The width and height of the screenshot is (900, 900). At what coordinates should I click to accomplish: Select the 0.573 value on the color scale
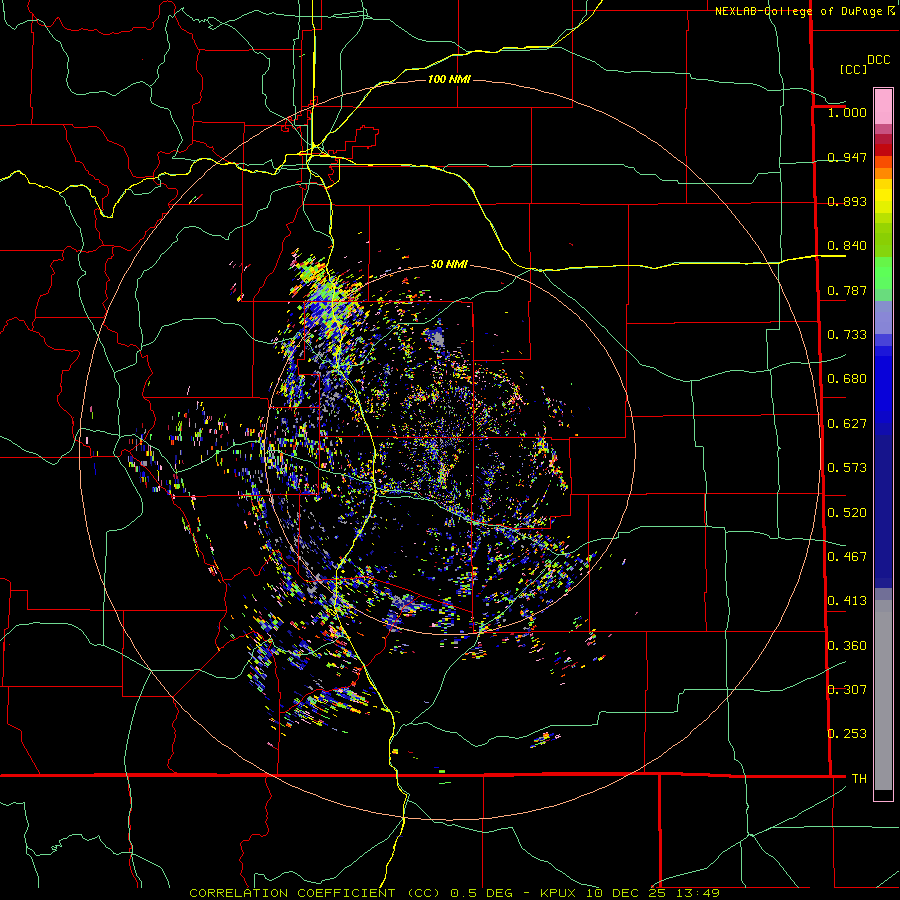(x=847, y=468)
